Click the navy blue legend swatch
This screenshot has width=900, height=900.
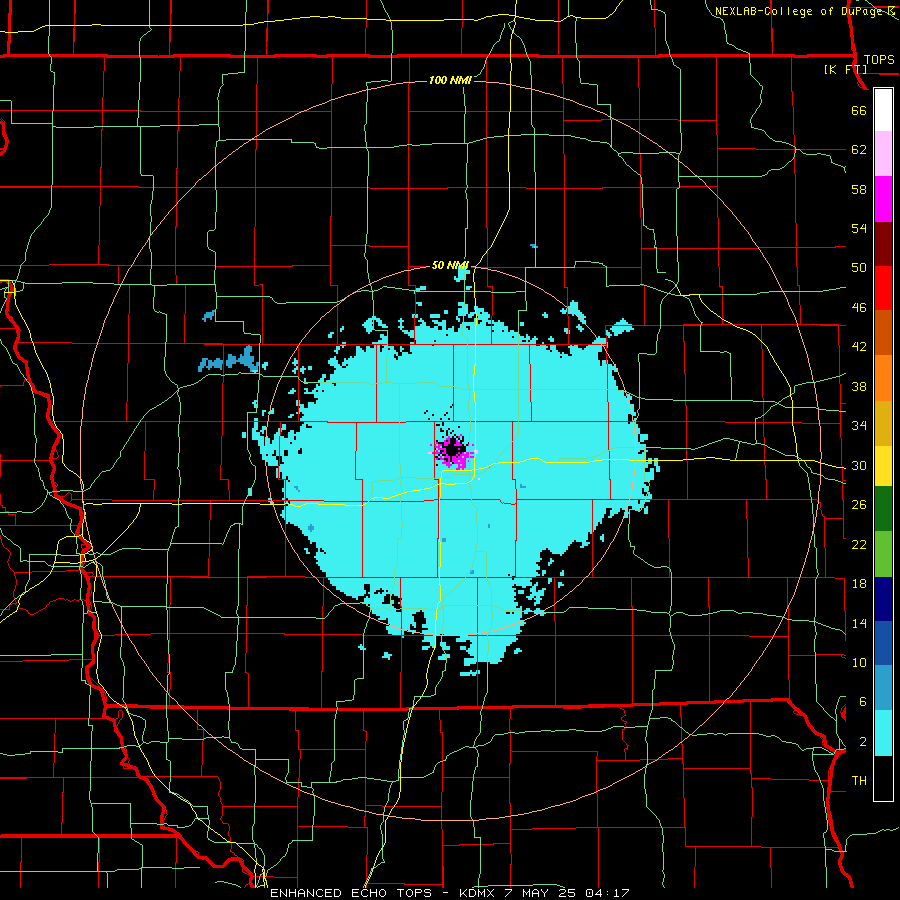883,599
